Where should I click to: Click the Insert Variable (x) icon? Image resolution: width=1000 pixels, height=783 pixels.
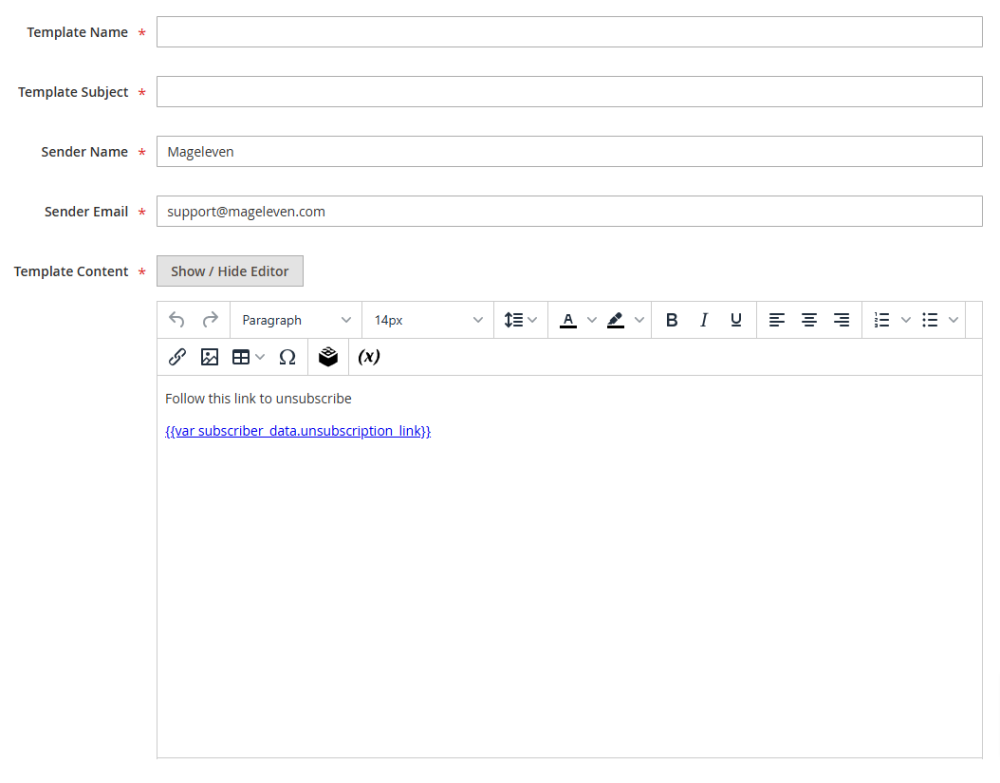(x=369, y=356)
